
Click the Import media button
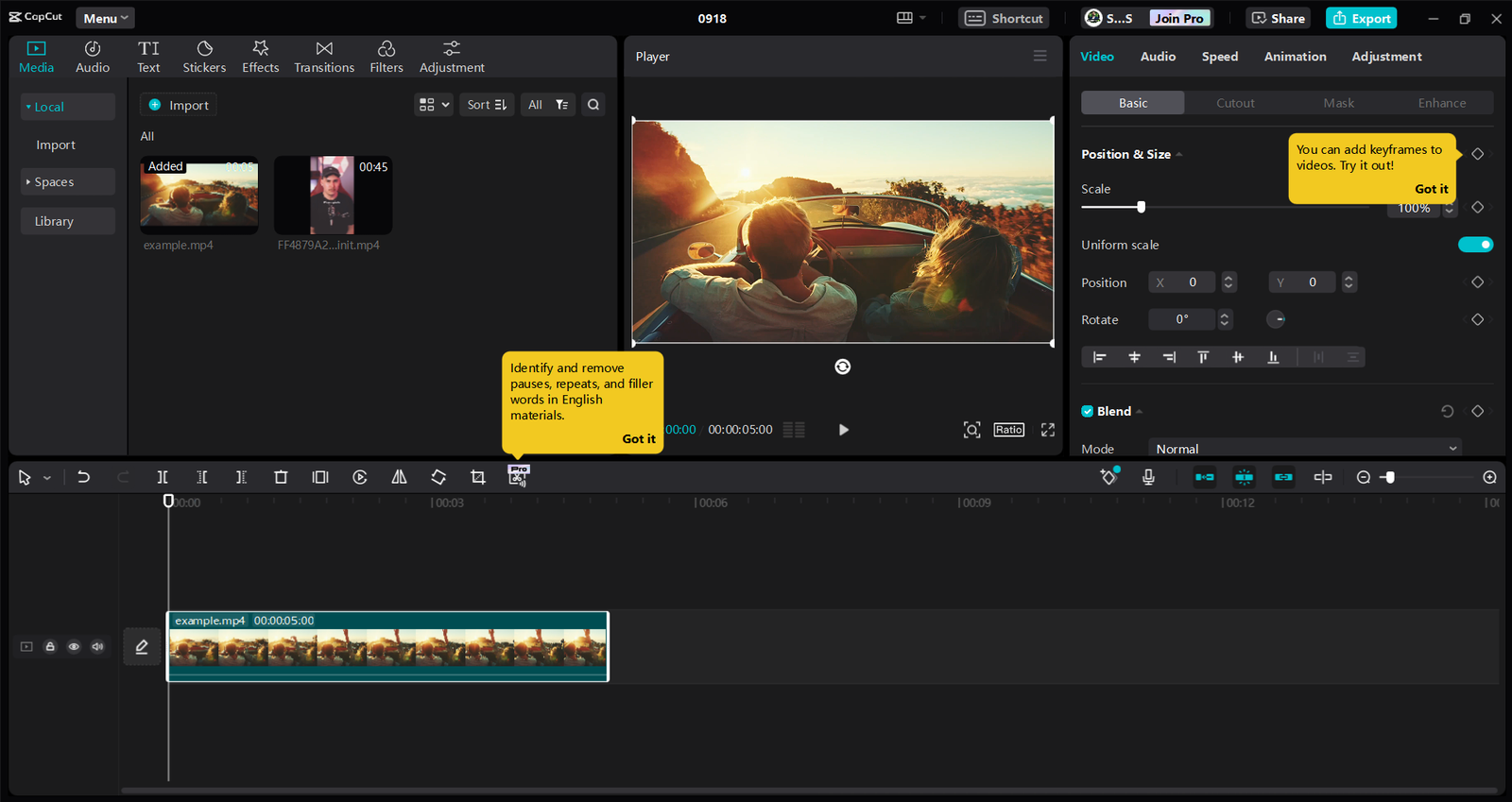[179, 105]
